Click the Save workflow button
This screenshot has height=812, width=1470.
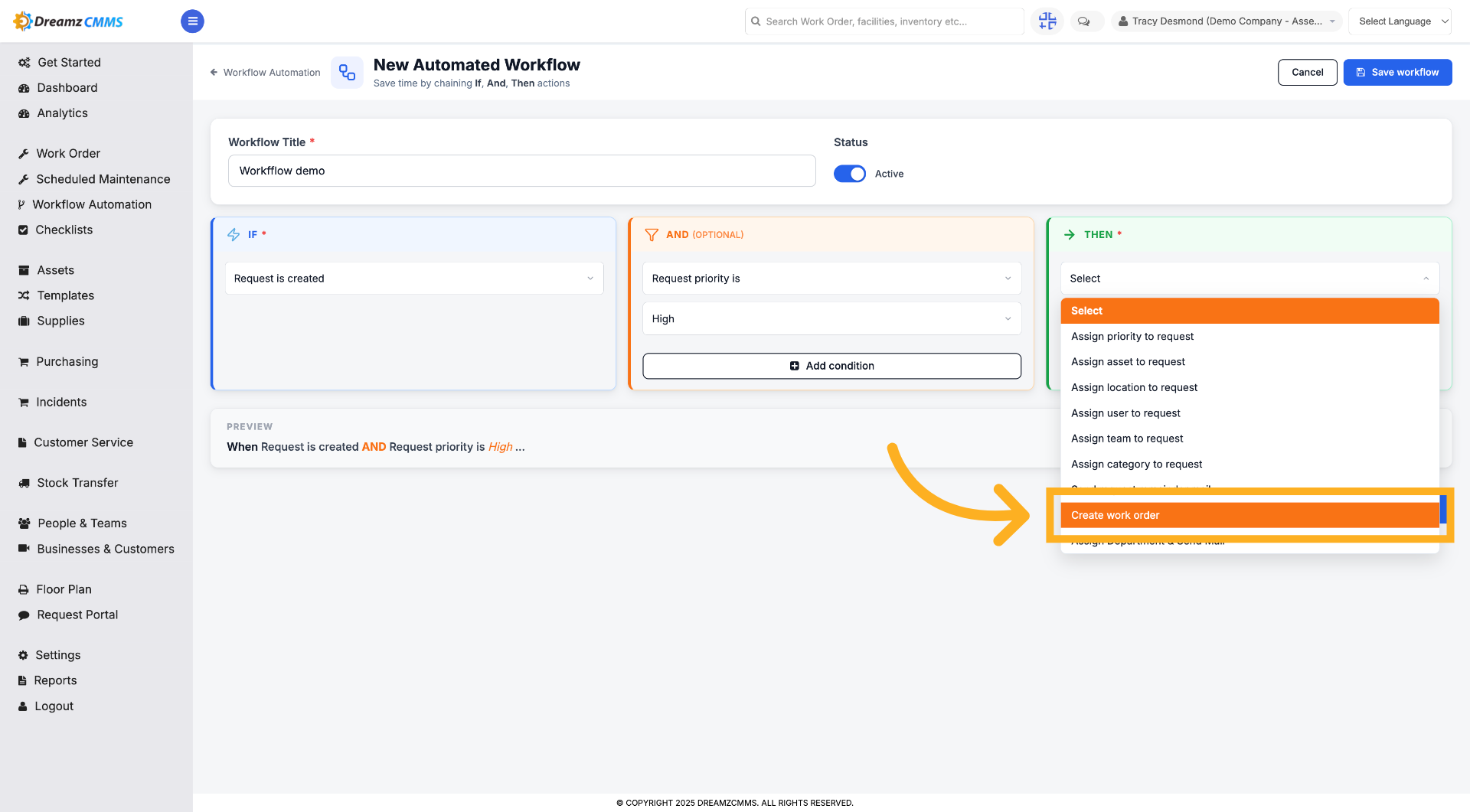click(x=1397, y=73)
